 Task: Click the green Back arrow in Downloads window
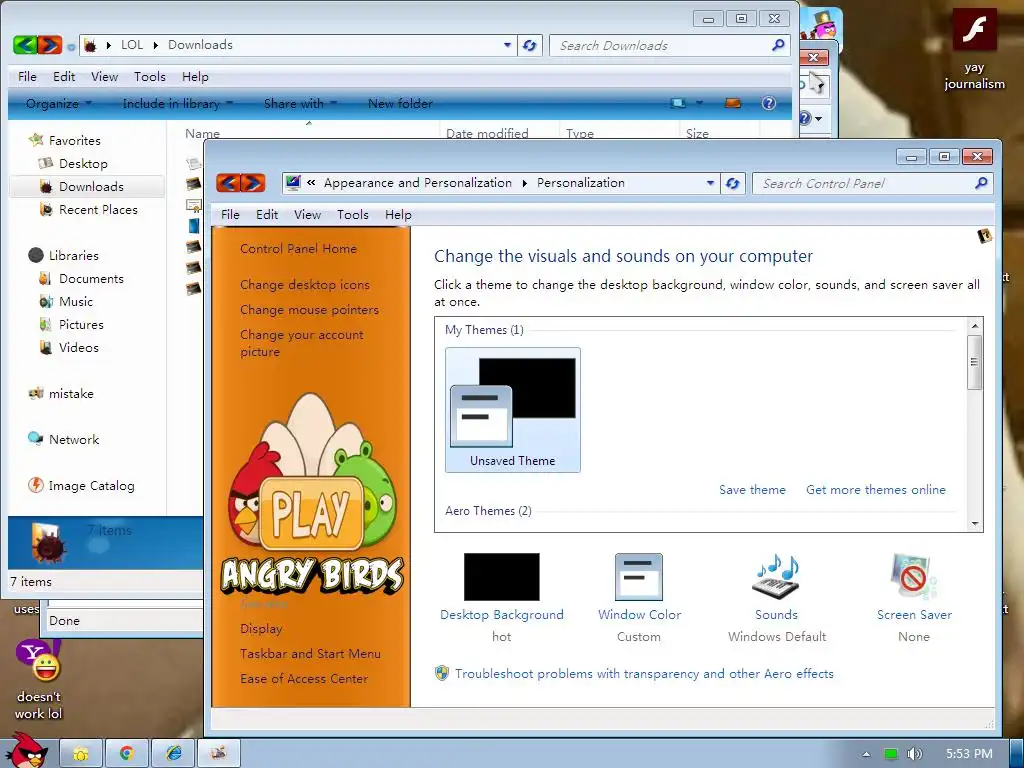(25, 45)
